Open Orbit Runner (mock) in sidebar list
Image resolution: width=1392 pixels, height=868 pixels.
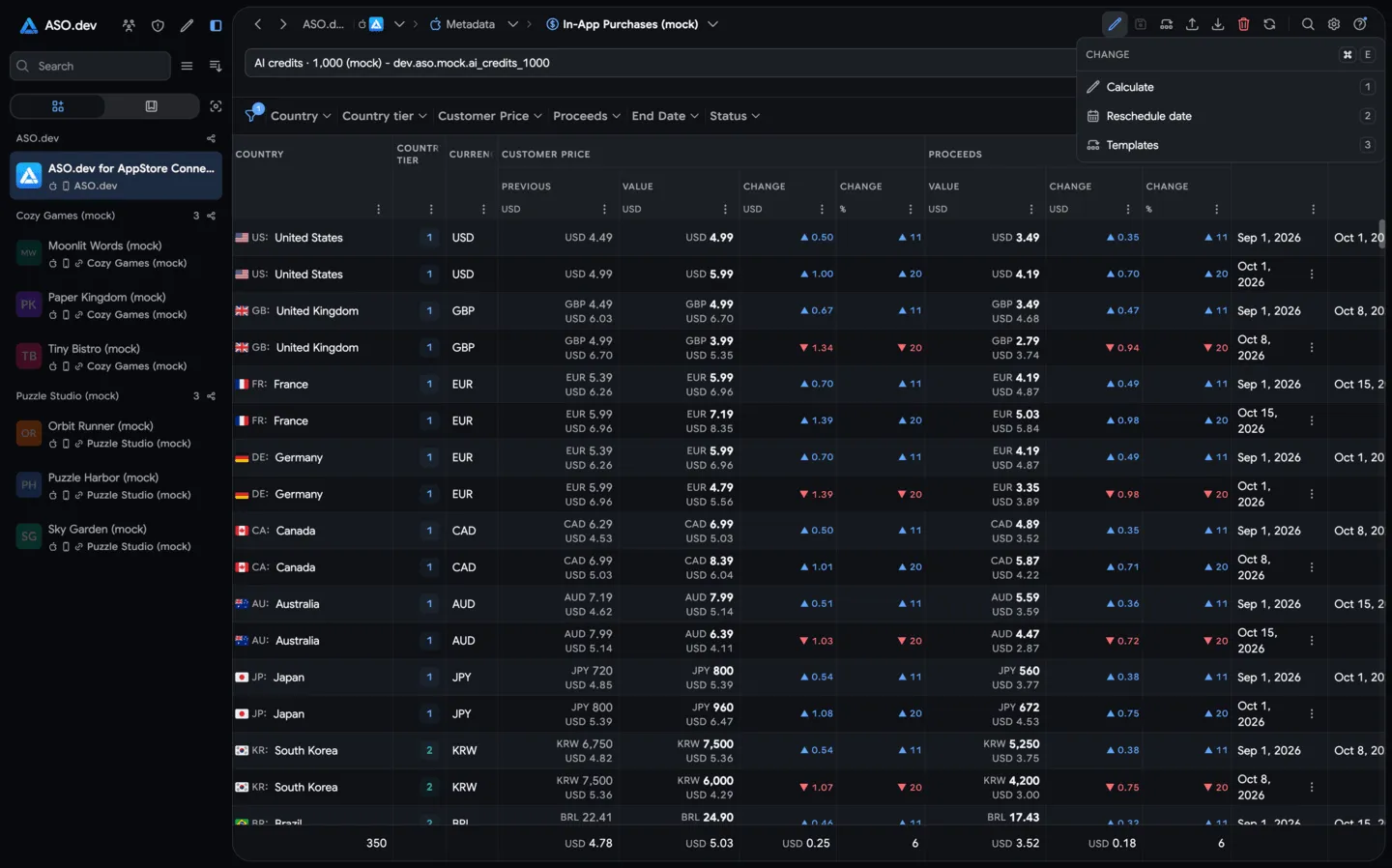click(x=116, y=434)
